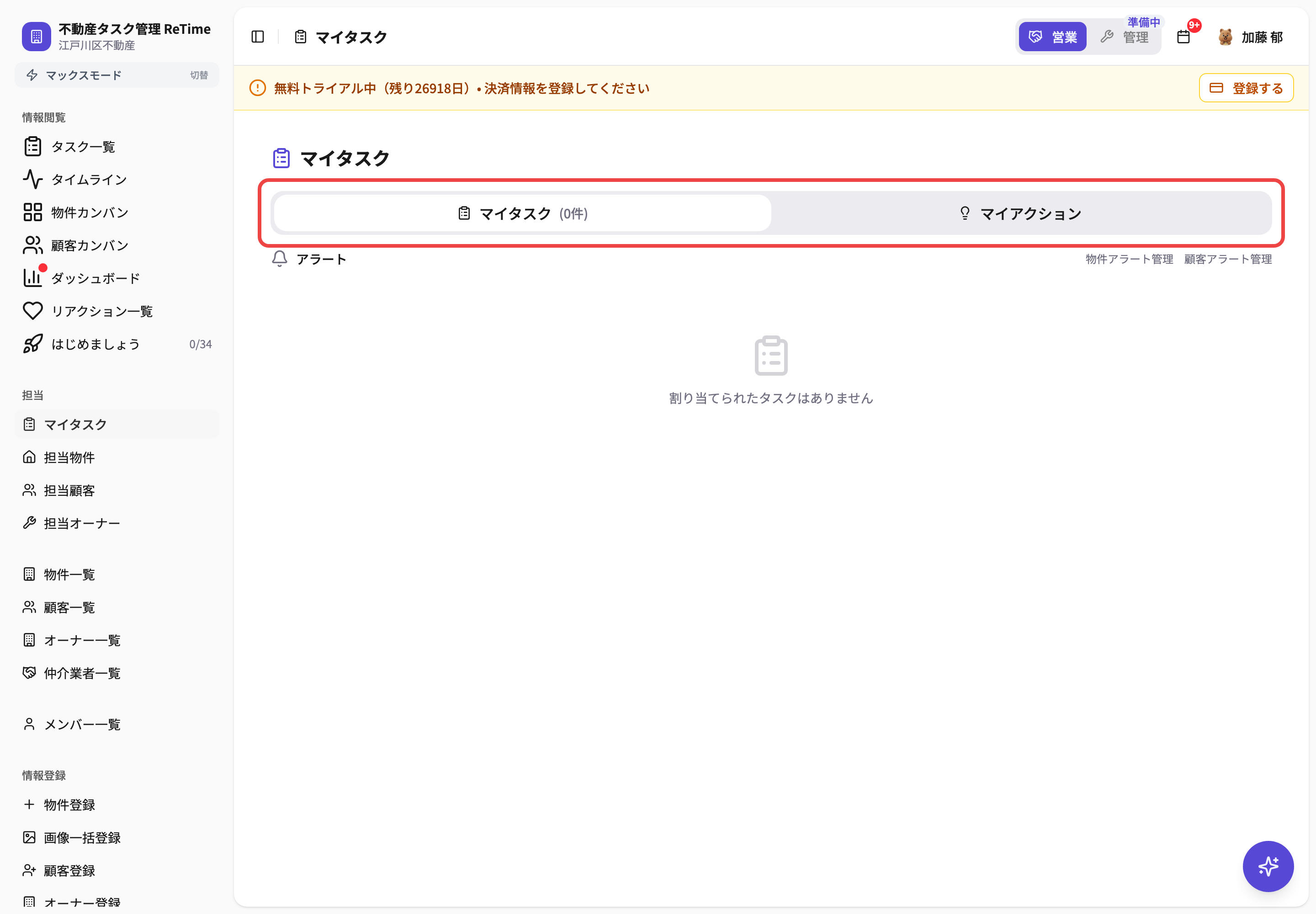Click the 担当顧客 people icon

(29, 490)
